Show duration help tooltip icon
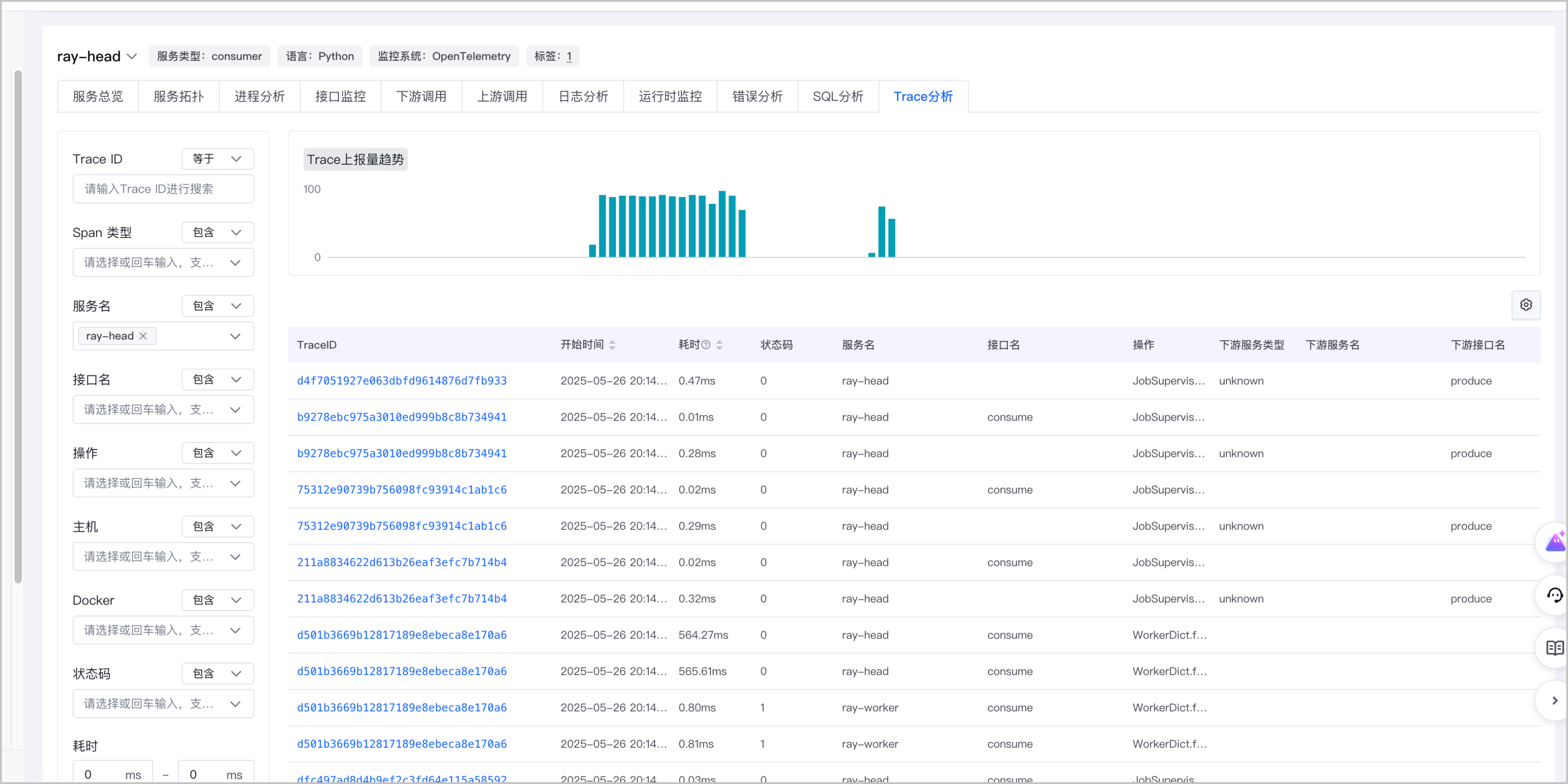This screenshot has width=1568, height=784. [x=706, y=345]
